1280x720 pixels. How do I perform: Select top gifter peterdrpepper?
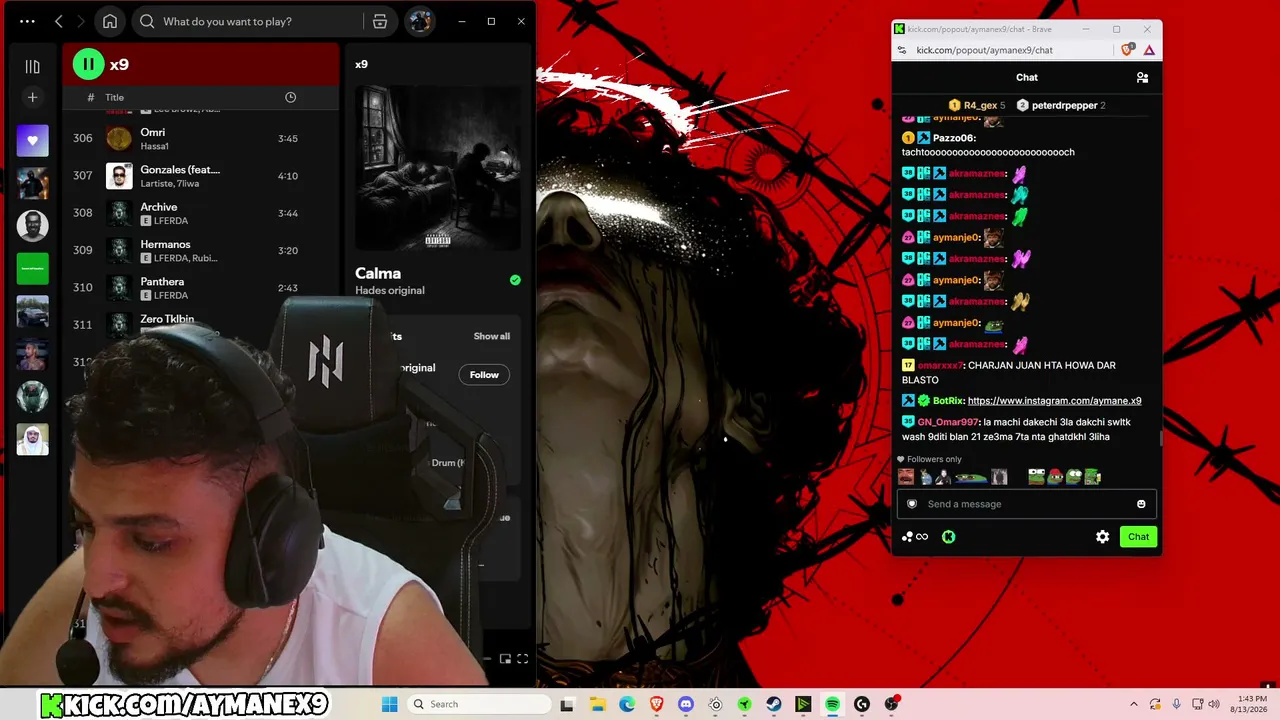point(1060,105)
